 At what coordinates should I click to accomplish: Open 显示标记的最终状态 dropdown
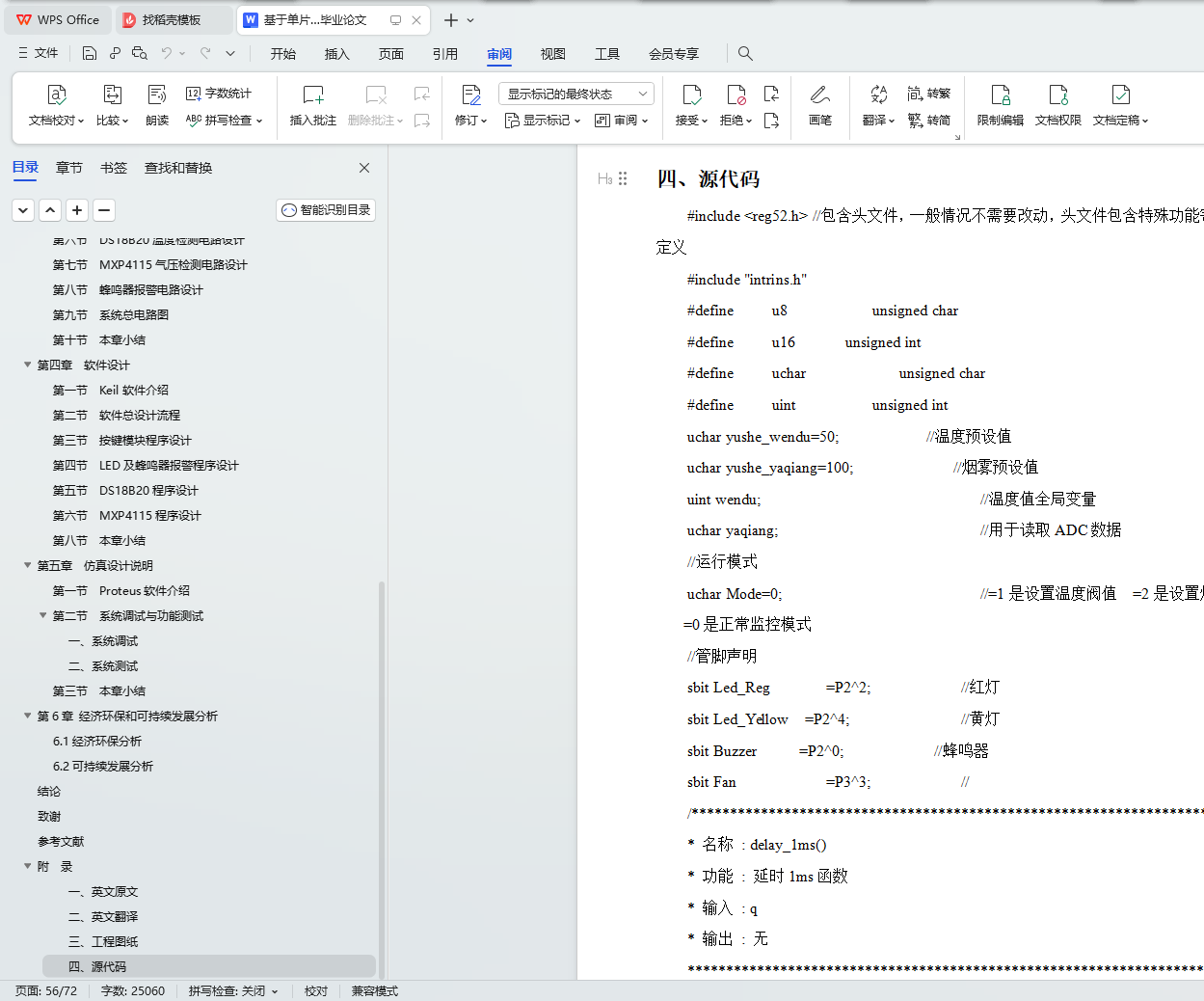point(576,94)
